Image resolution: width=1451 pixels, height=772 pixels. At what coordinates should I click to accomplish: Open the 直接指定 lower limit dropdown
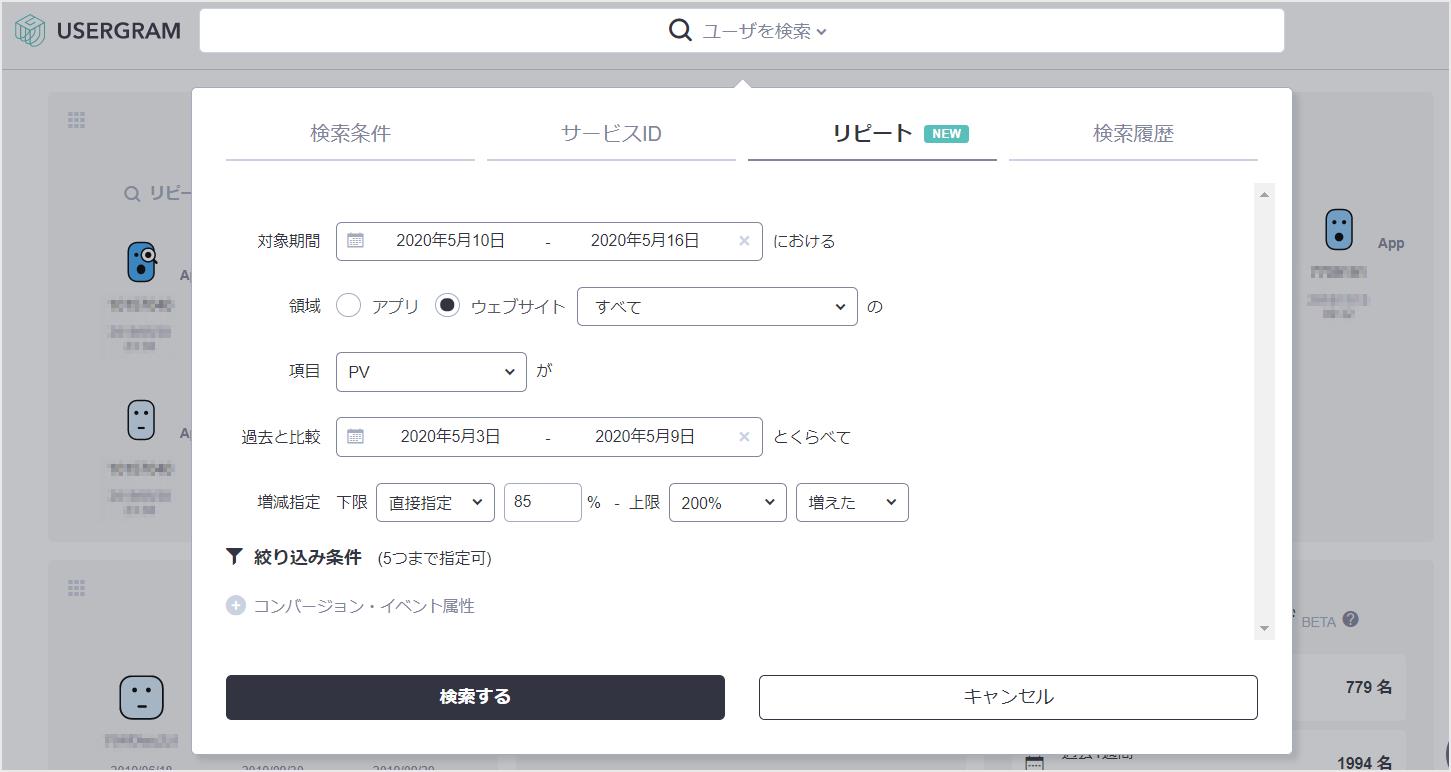tap(435, 503)
